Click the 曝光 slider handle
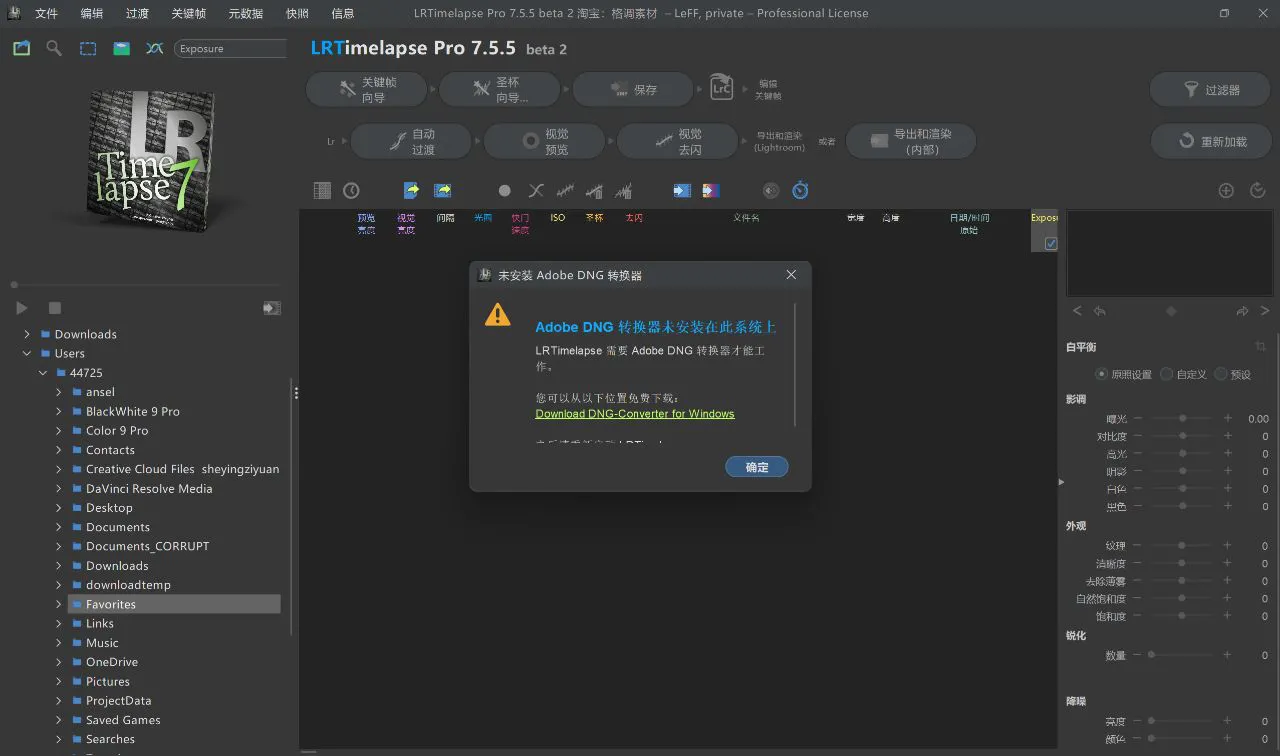The height and width of the screenshot is (756, 1280). click(x=1183, y=418)
